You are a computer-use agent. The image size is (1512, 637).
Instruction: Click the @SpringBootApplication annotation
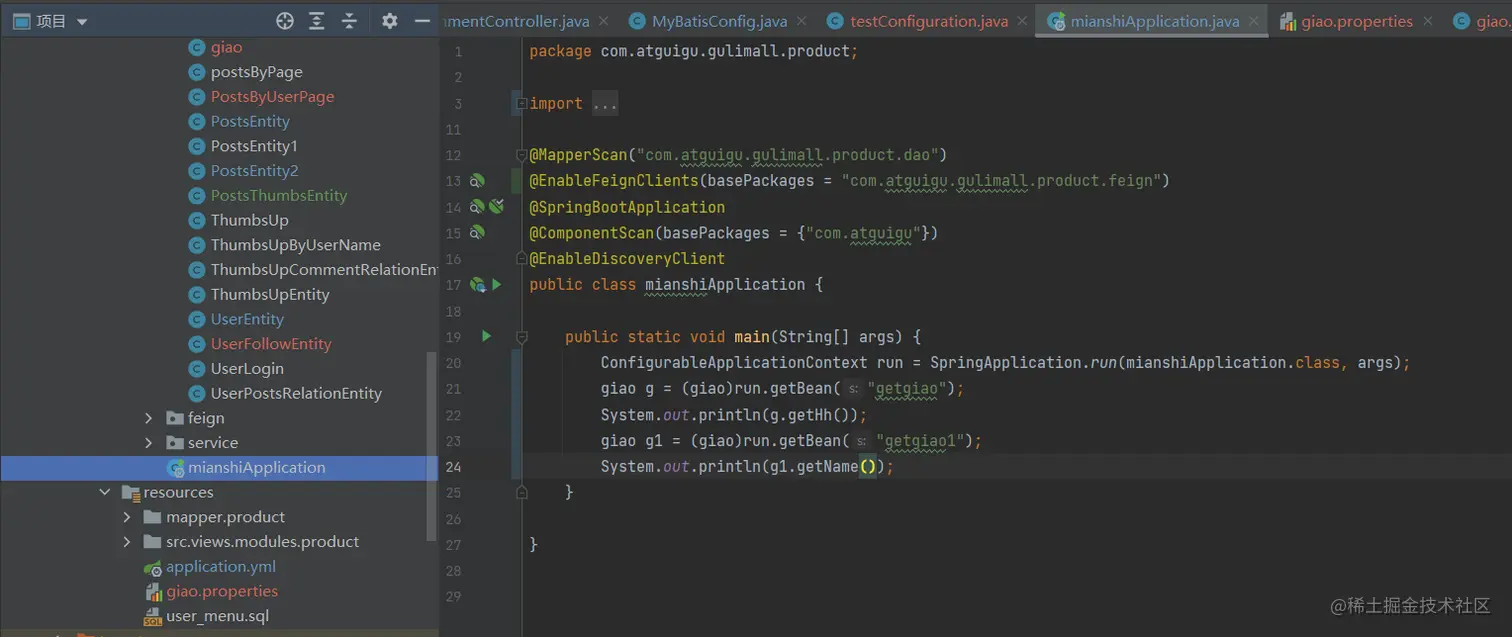[x=627, y=207]
